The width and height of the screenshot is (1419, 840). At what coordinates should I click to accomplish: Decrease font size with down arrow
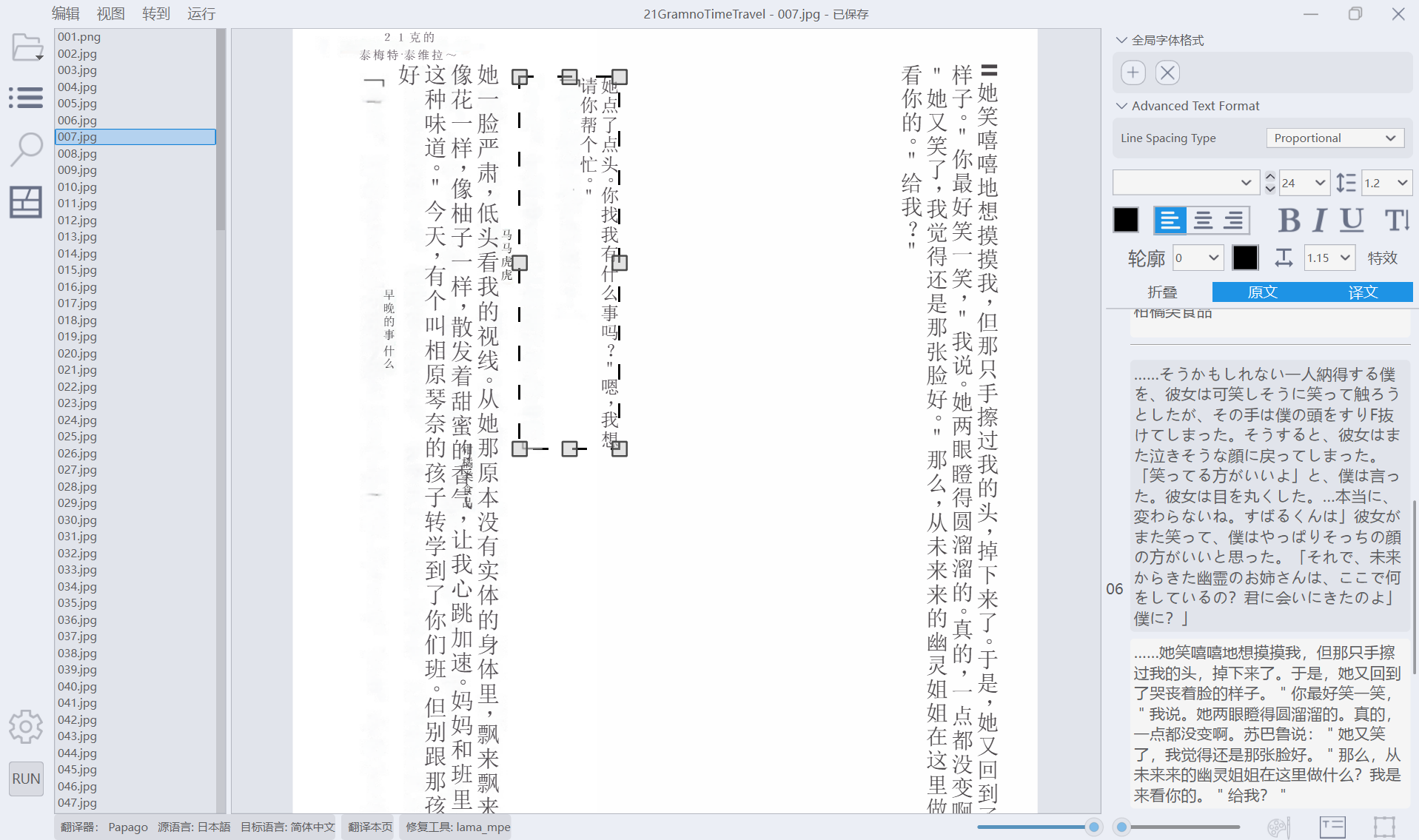click(x=1270, y=189)
